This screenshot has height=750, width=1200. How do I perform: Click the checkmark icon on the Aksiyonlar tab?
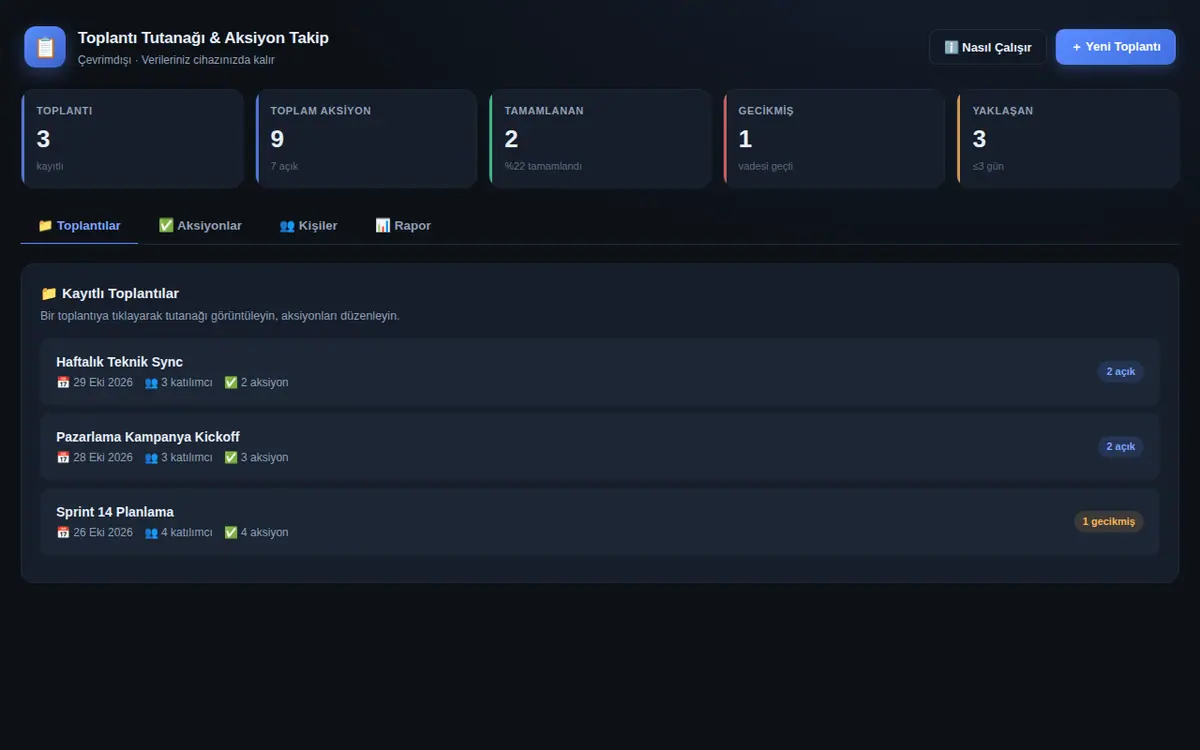point(166,226)
